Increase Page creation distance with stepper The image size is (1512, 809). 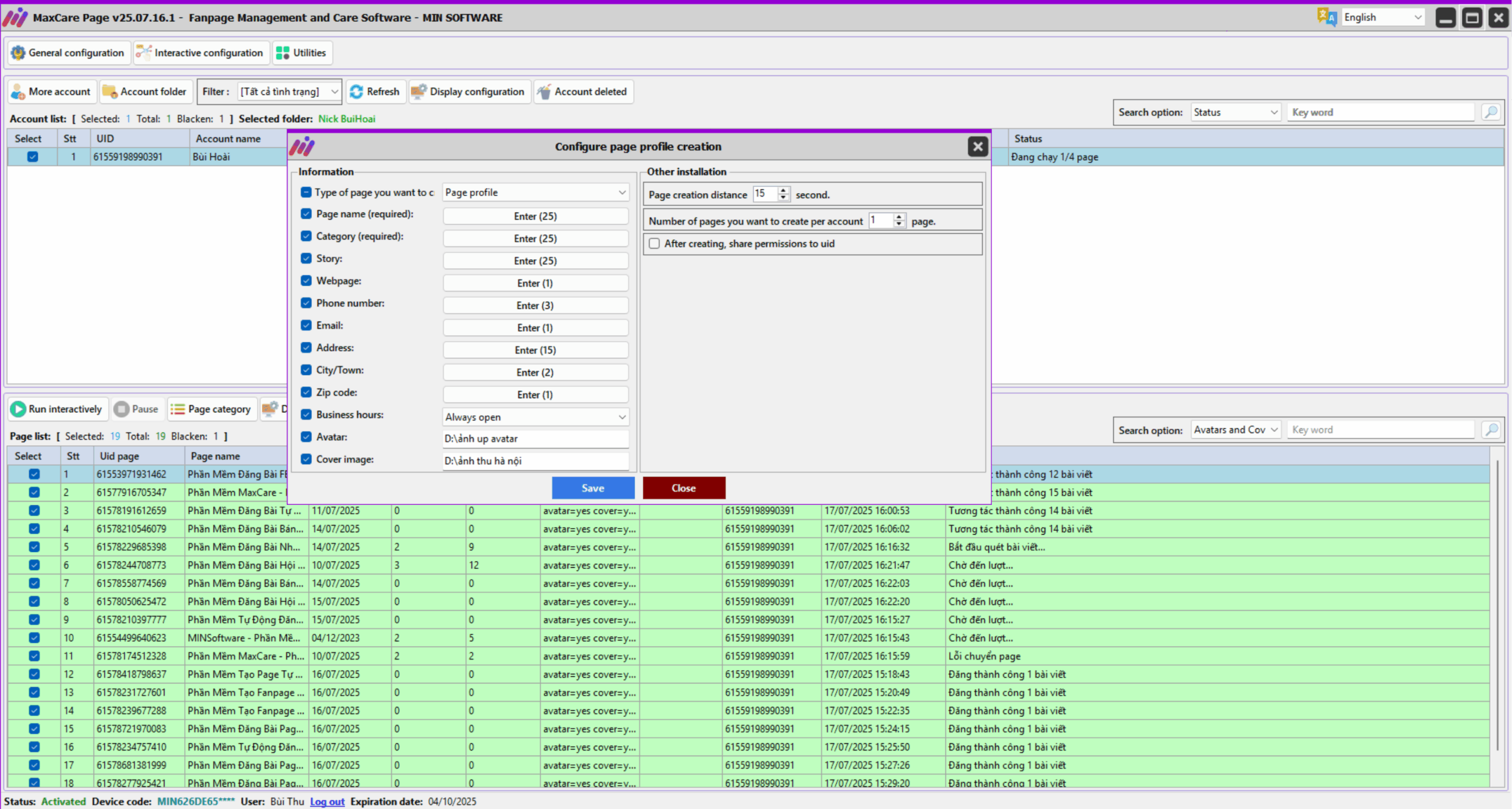(x=784, y=191)
